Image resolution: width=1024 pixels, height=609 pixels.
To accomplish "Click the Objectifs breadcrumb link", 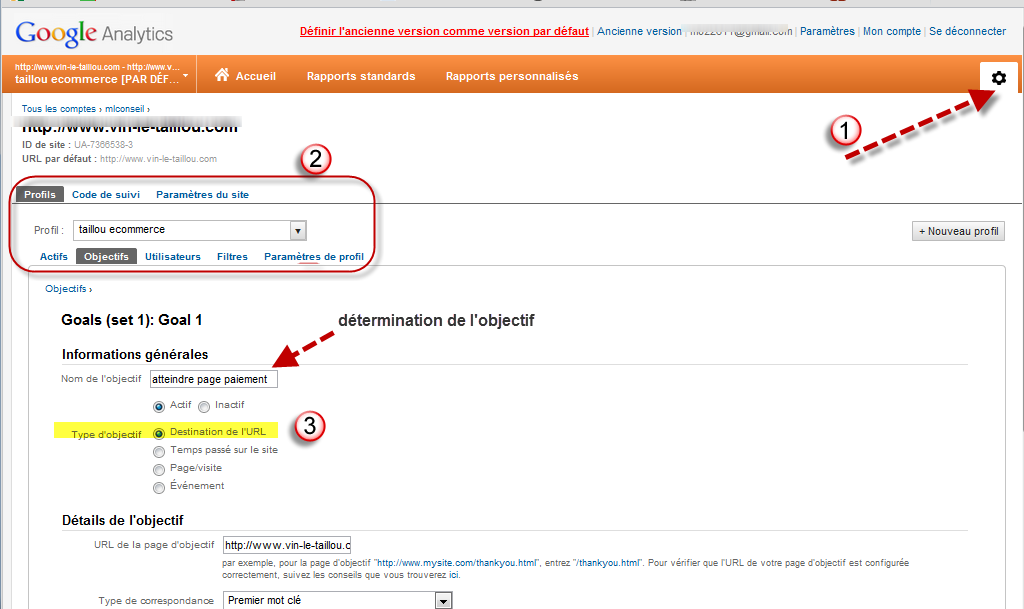I will click(66, 289).
